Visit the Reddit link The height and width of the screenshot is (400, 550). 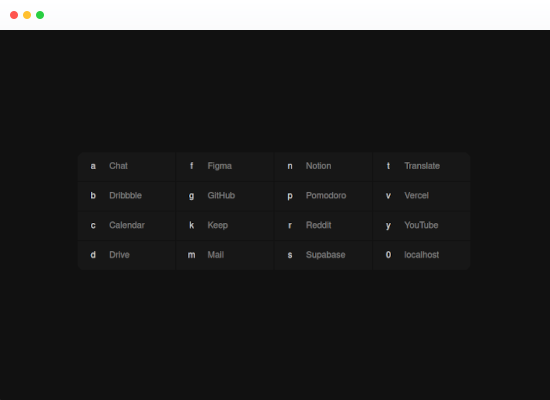323,226
